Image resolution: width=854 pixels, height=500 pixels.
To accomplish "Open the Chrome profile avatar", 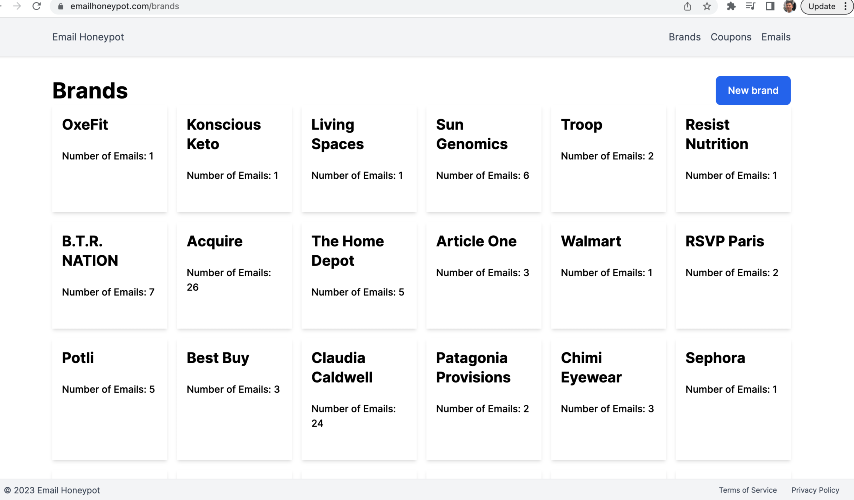I will [x=789, y=6].
